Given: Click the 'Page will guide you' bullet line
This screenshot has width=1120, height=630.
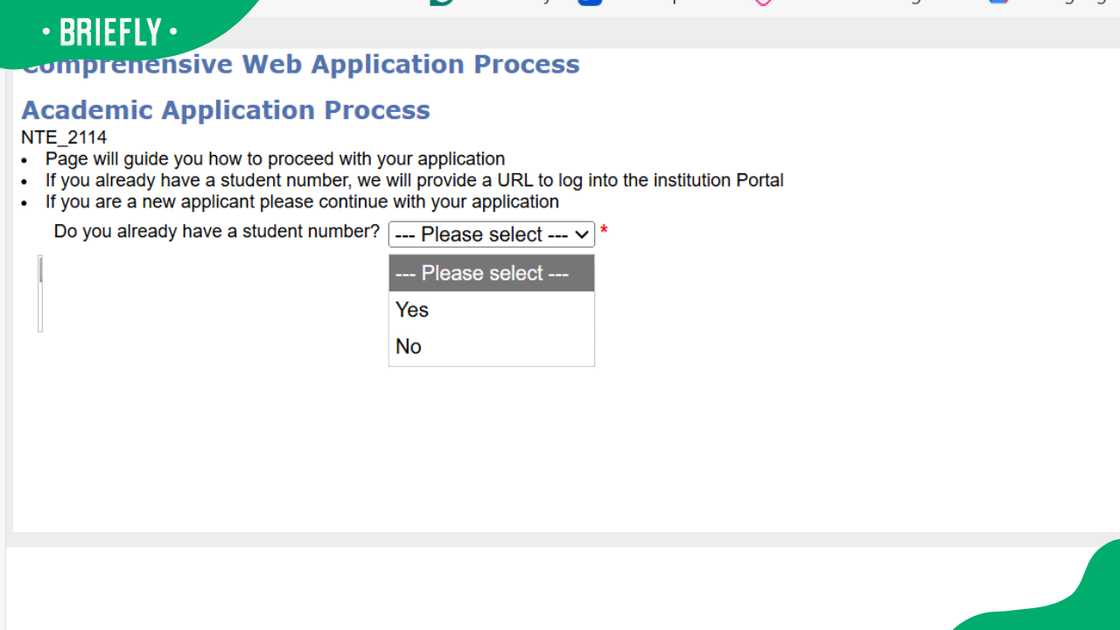Looking at the screenshot, I should pyautogui.click(x=275, y=159).
